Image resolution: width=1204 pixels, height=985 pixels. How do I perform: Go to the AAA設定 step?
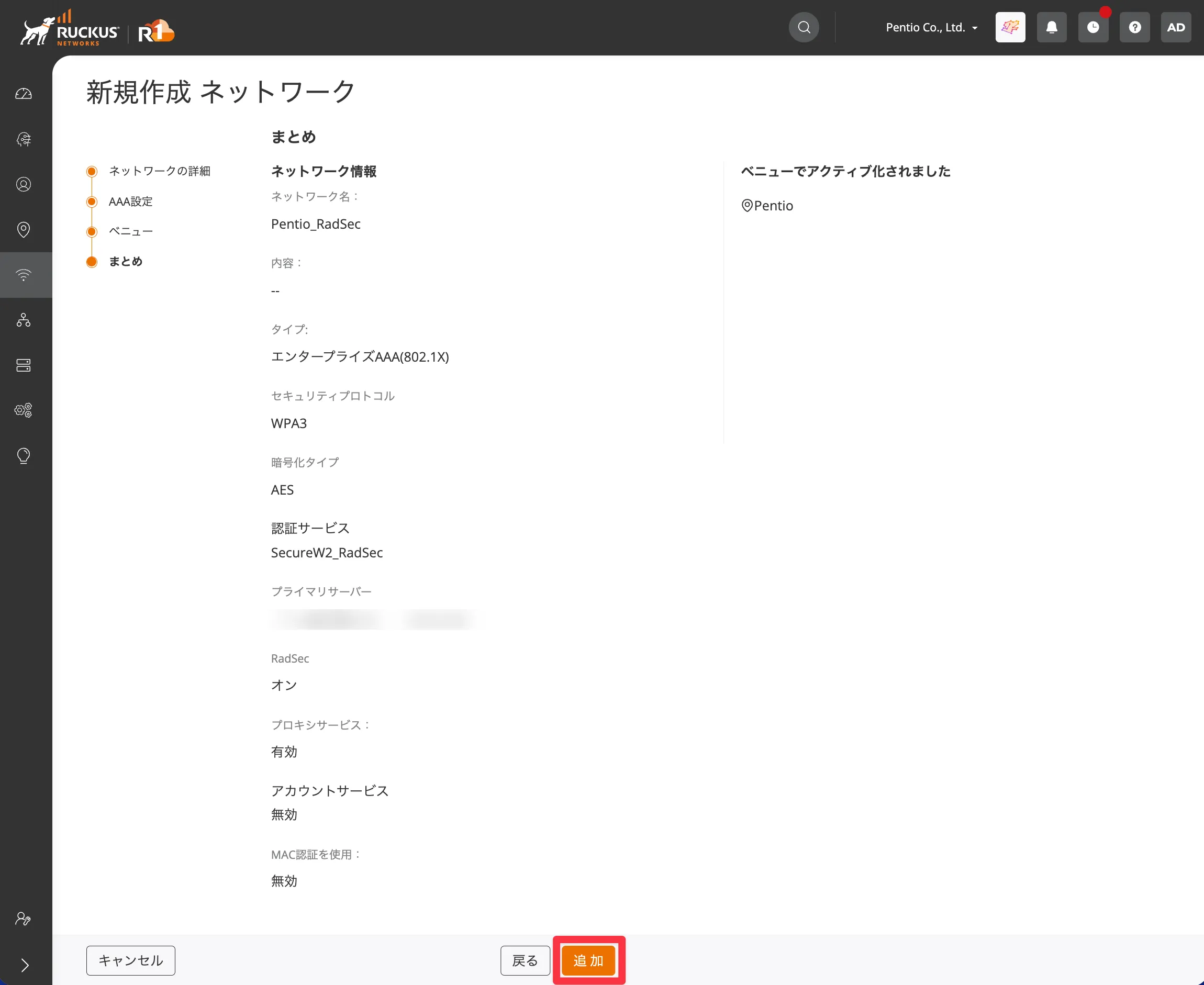(x=130, y=202)
